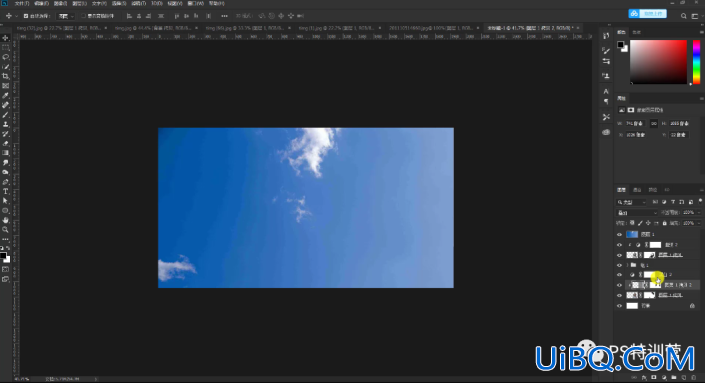Open the Opacity slider dropdown arrow
The width and height of the screenshot is (705, 383).
[x=699, y=213]
